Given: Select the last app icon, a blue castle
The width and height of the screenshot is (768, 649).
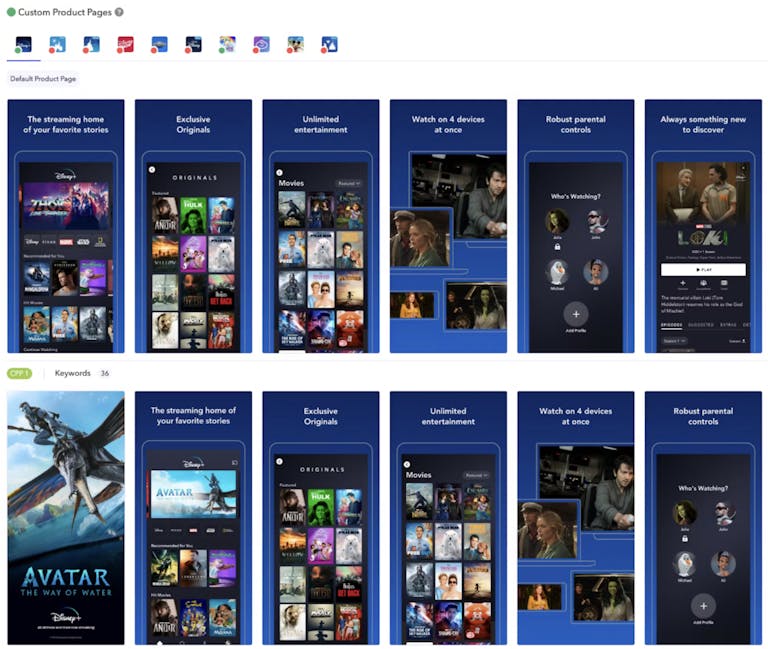Looking at the screenshot, I should pos(329,44).
